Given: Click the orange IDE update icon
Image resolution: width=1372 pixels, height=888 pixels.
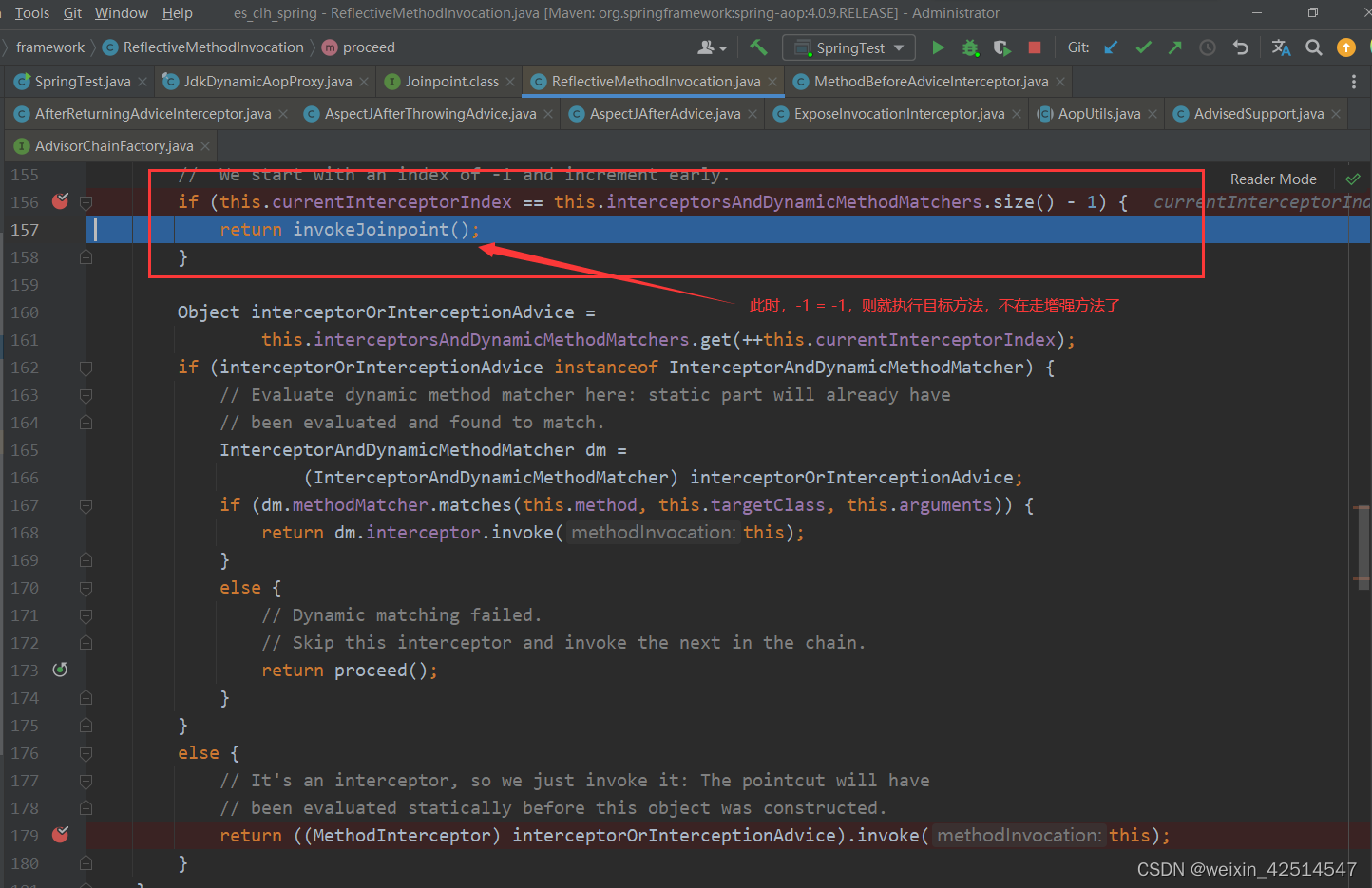Looking at the screenshot, I should point(1346,47).
